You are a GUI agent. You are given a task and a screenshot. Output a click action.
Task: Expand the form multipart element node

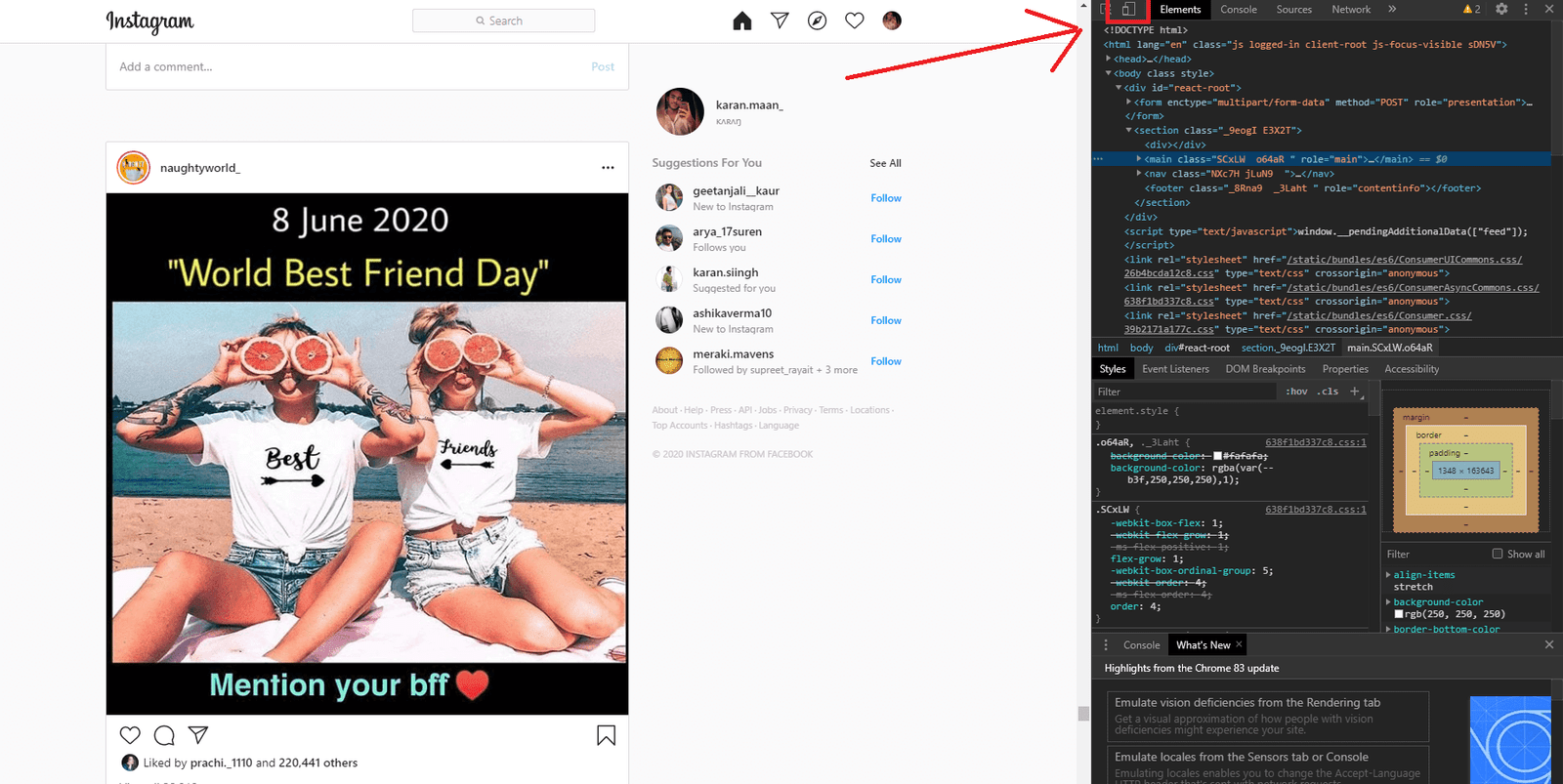[1128, 102]
